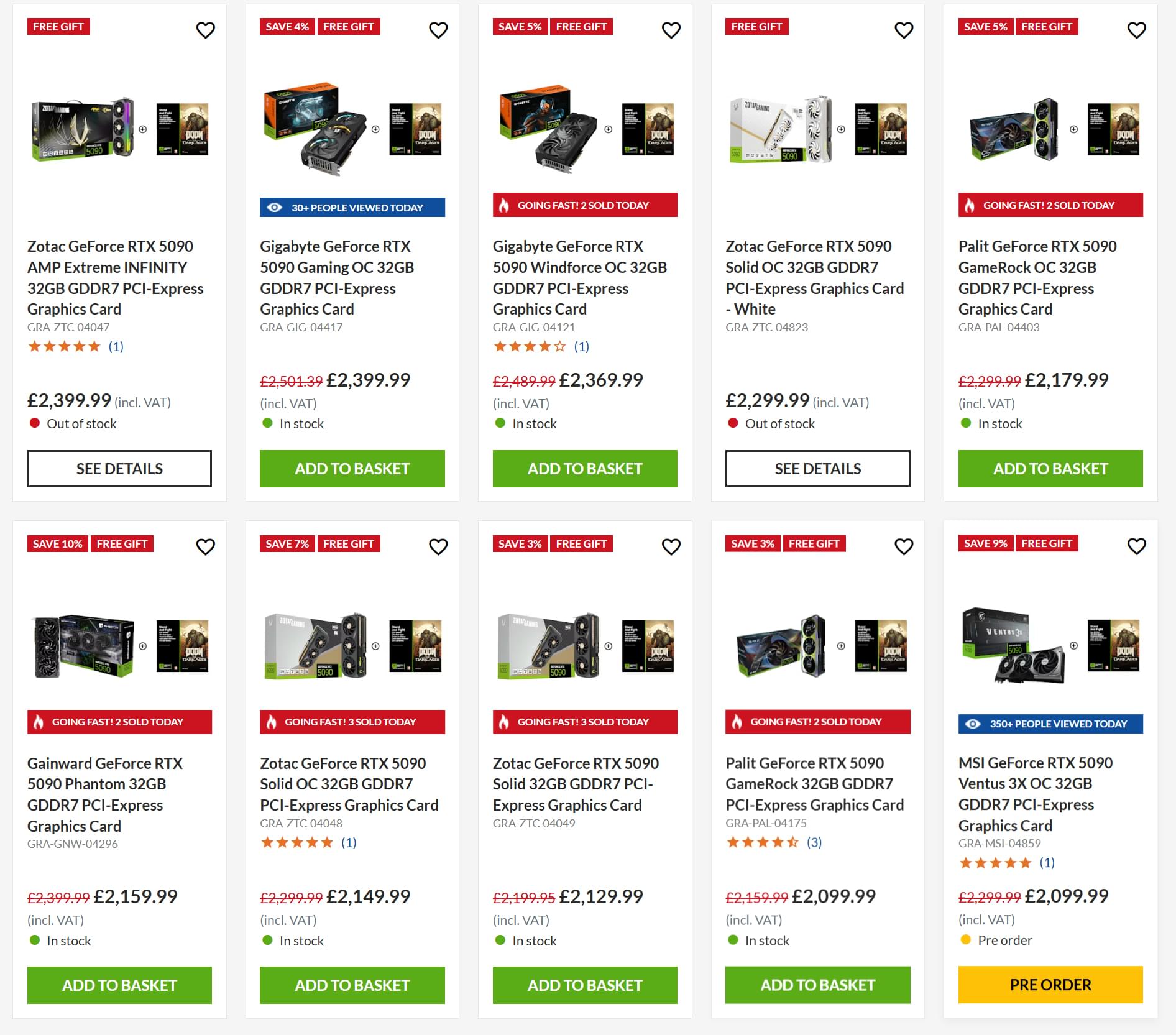The height and width of the screenshot is (1035, 1176).
Task: Add Gigabyte Gaming OC to basket
Action: pyautogui.click(x=352, y=469)
